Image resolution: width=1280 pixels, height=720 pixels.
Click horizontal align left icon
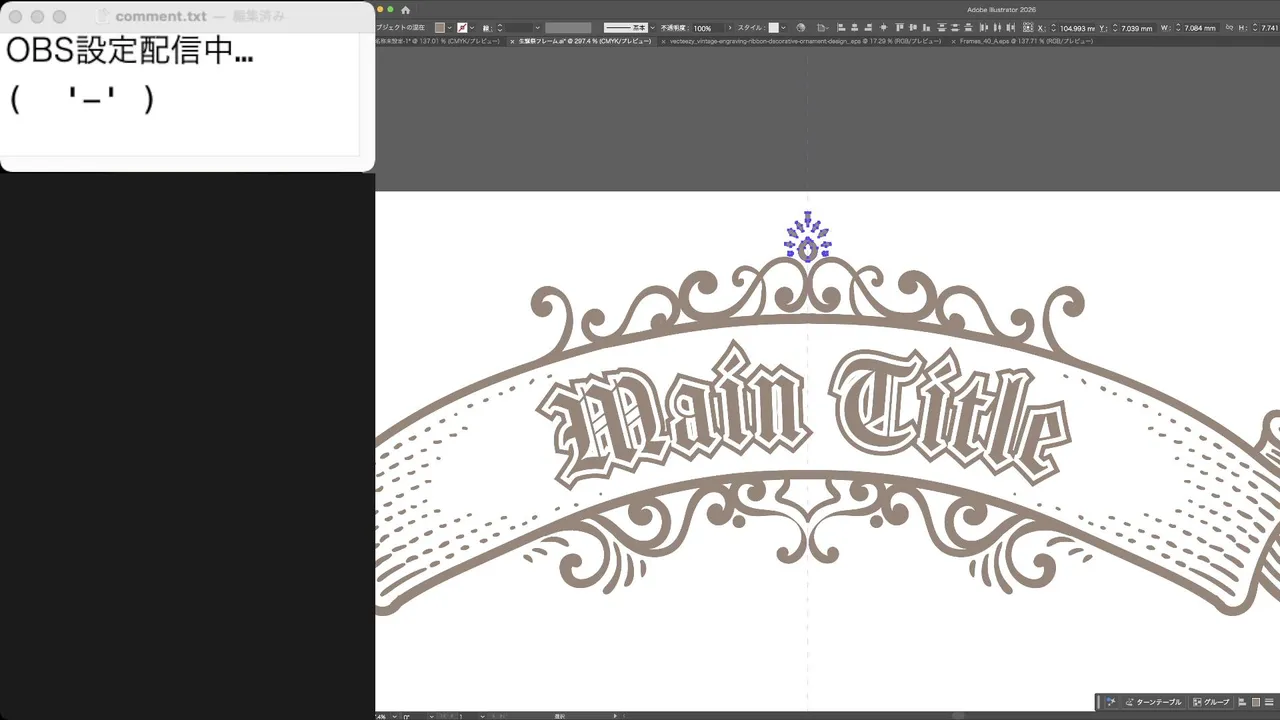click(x=841, y=28)
